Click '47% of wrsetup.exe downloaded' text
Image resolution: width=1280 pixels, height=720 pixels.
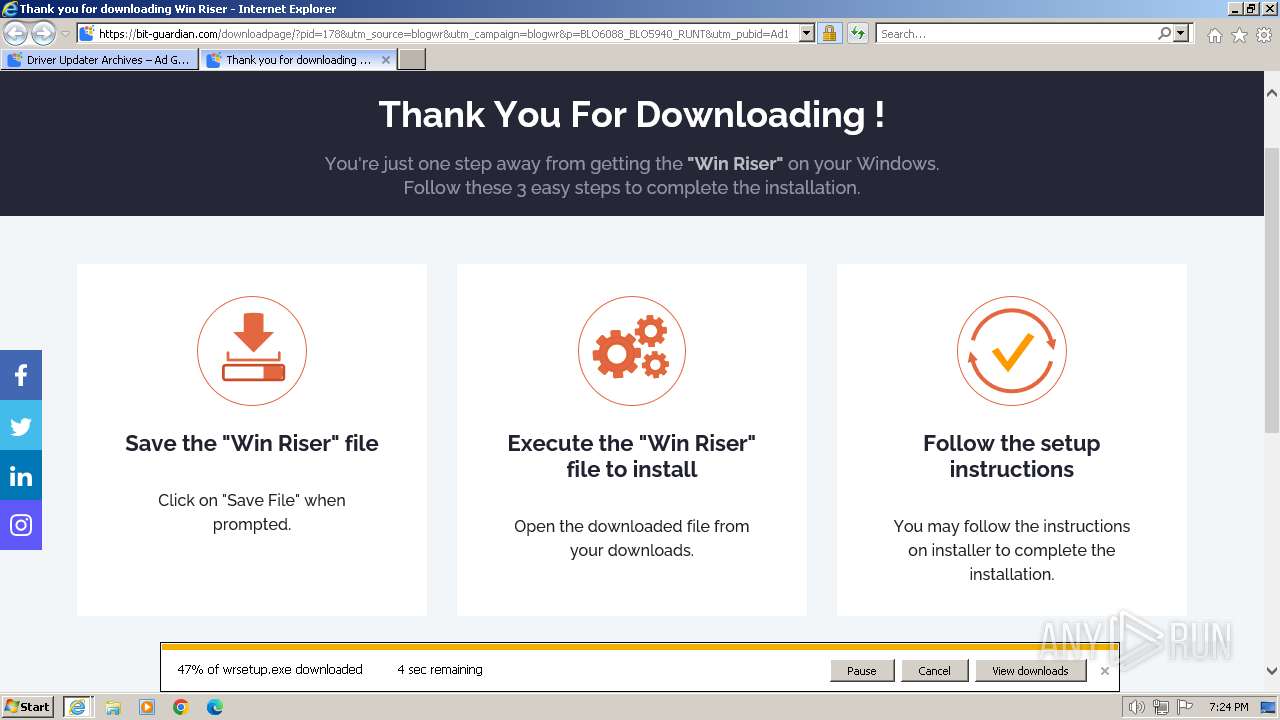pos(270,670)
